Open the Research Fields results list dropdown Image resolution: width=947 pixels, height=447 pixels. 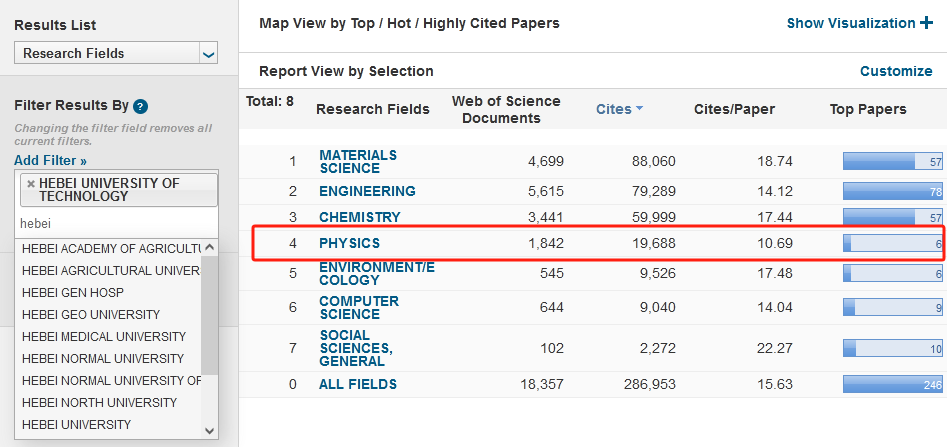click(x=208, y=54)
